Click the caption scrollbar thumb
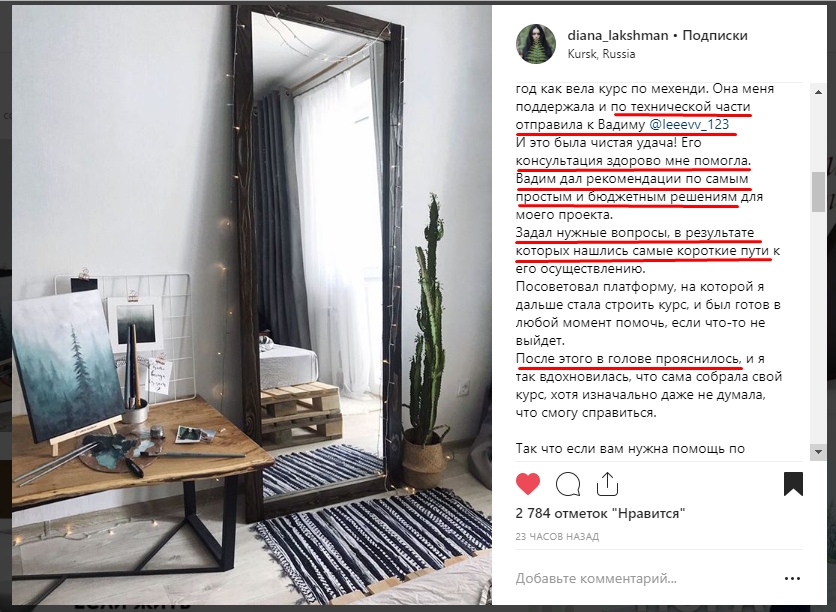Viewport: 836px width, 612px height. 818,192
